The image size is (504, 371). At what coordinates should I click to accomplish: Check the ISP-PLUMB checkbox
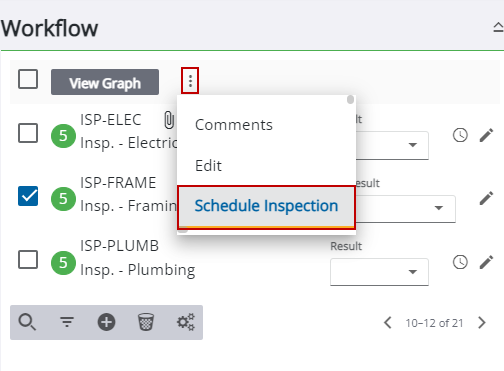pyautogui.click(x=28, y=259)
